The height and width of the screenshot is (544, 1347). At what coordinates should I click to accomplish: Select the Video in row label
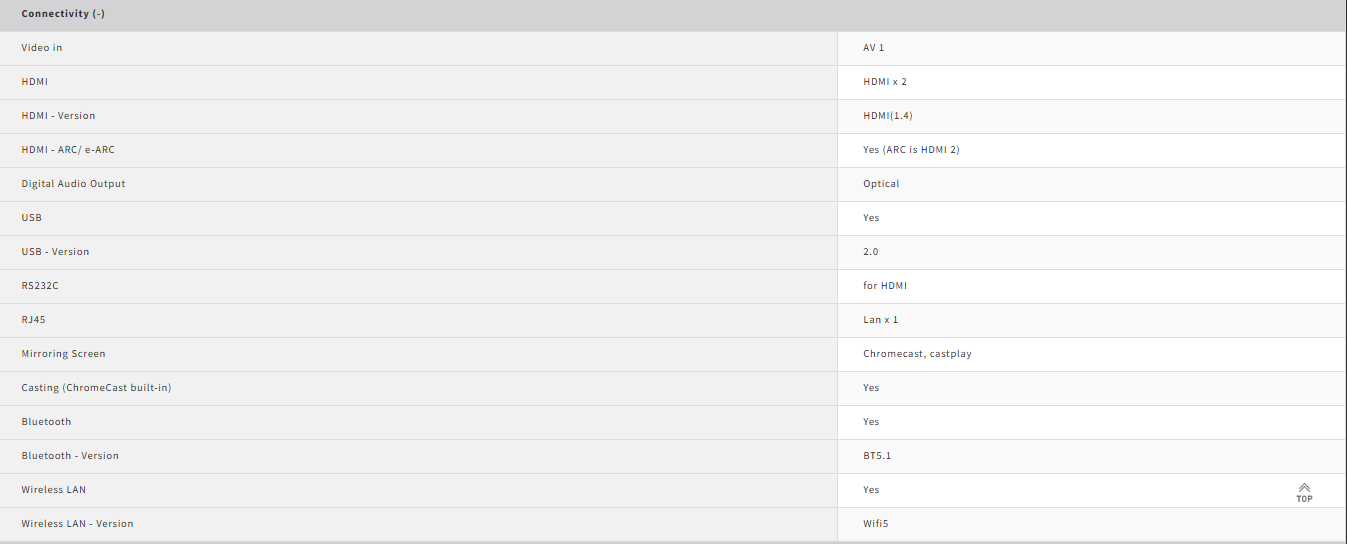tap(42, 48)
